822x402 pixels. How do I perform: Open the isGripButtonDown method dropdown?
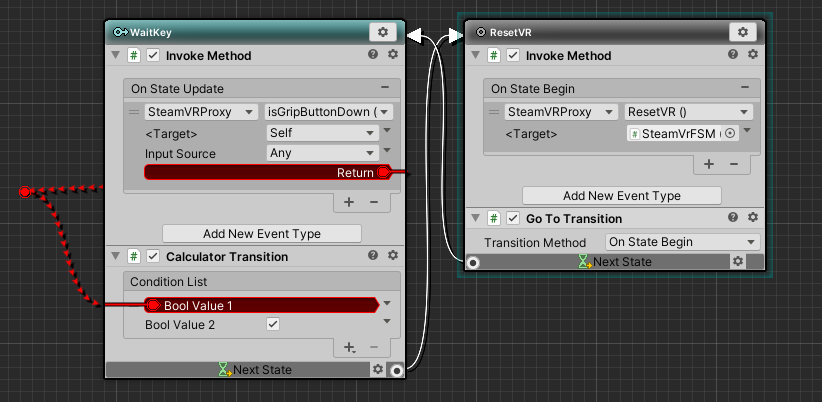click(x=328, y=112)
